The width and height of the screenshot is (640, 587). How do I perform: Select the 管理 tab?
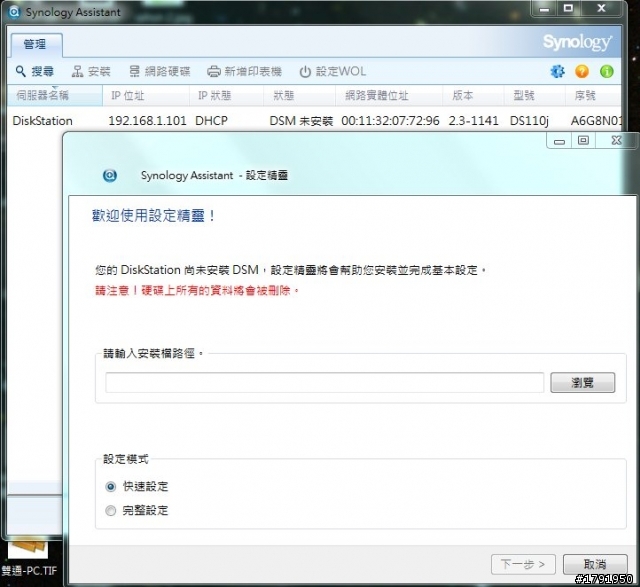[x=36, y=44]
